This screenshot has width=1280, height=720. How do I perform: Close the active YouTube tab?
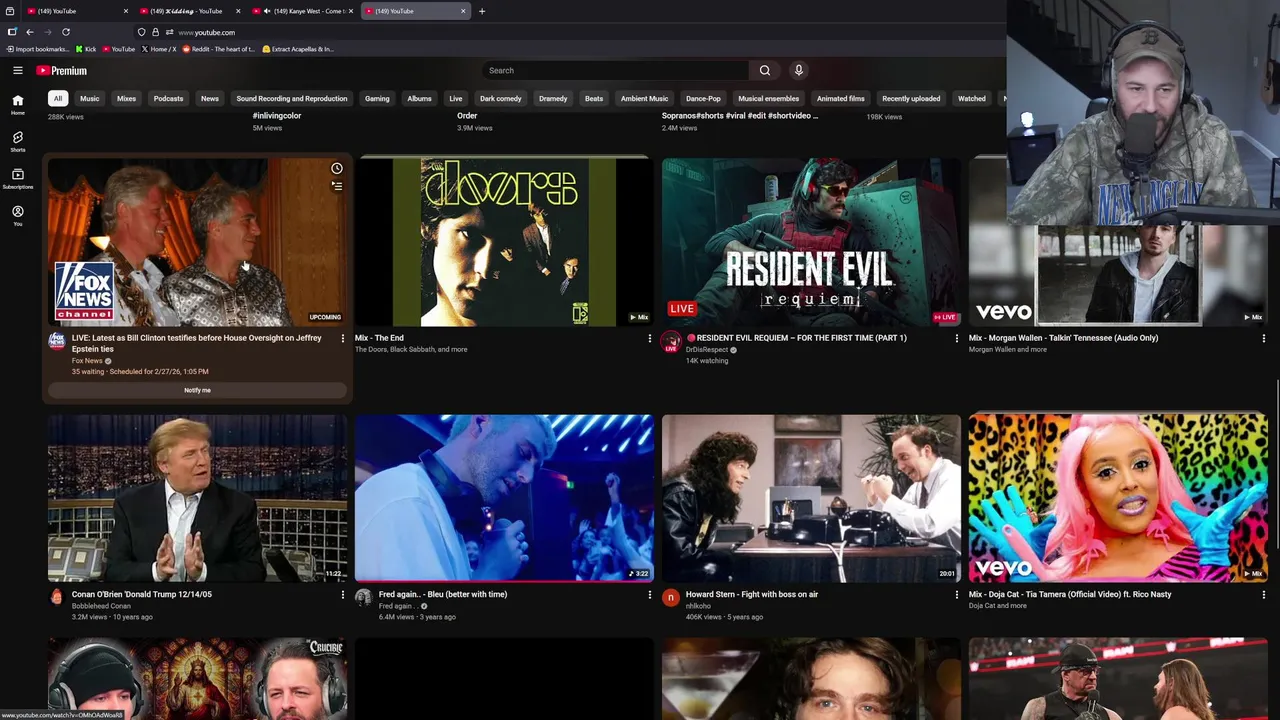[463, 11]
